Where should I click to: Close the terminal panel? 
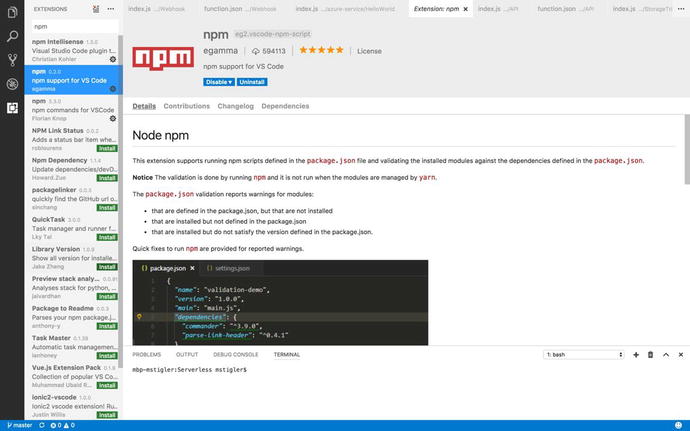pos(681,354)
